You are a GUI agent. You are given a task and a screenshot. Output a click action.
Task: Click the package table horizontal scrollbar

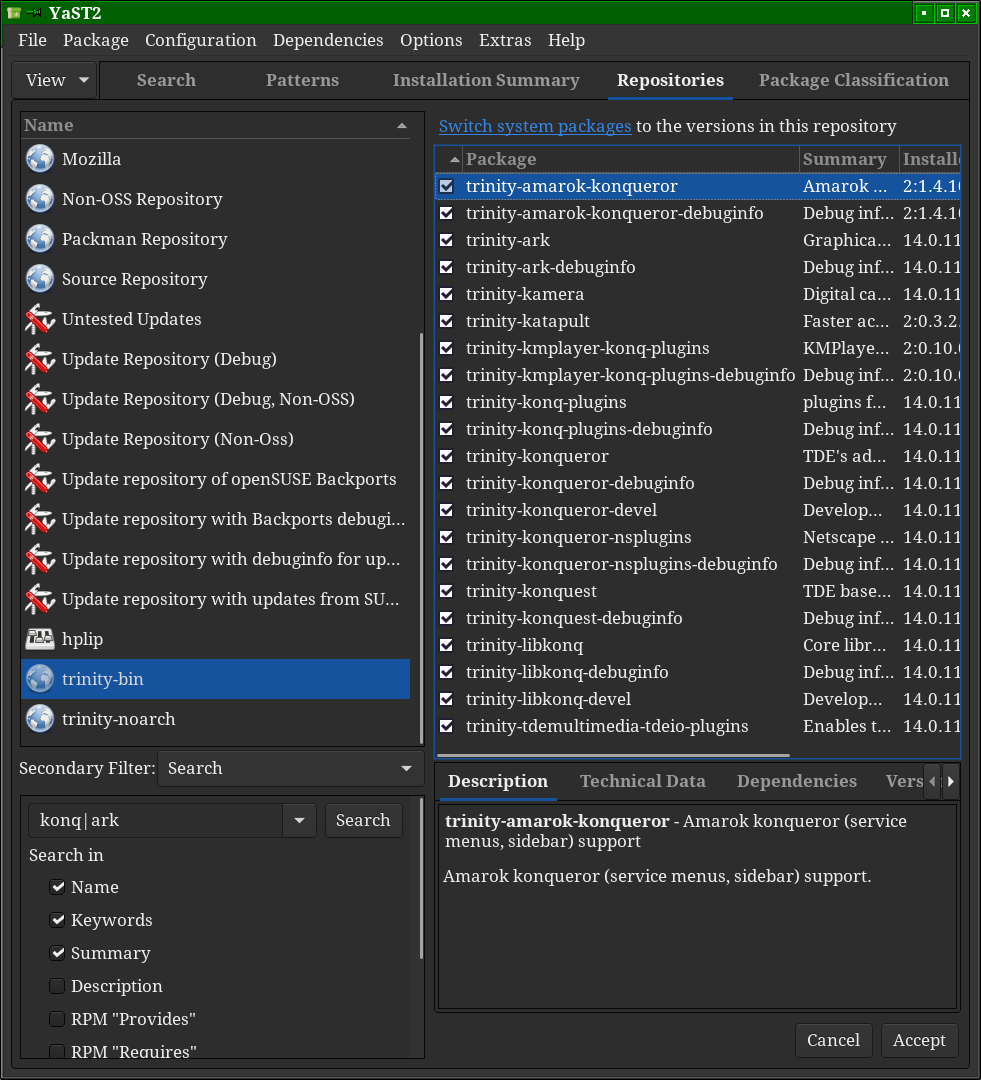pyautogui.click(x=614, y=756)
